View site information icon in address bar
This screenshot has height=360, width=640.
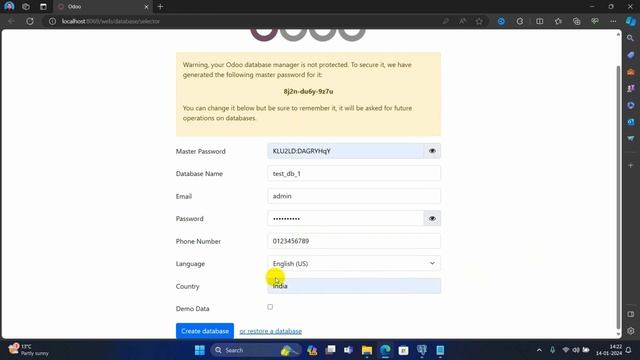[53, 21]
